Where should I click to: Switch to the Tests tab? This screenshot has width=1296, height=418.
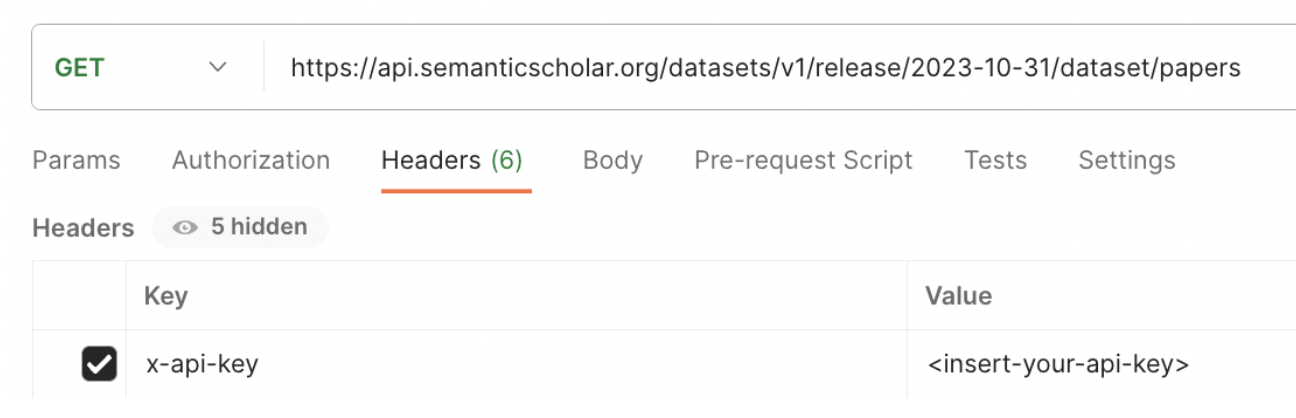[x=995, y=160]
